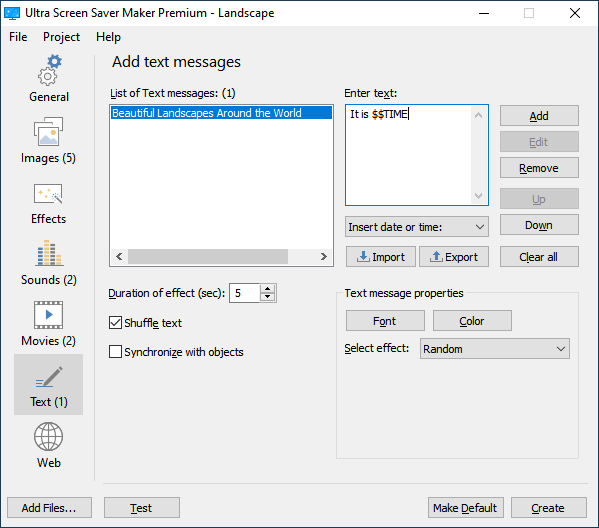The width and height of the screenshot is (599, 528).
Task: Increase duration of effect value
Action: click(268, 289)
